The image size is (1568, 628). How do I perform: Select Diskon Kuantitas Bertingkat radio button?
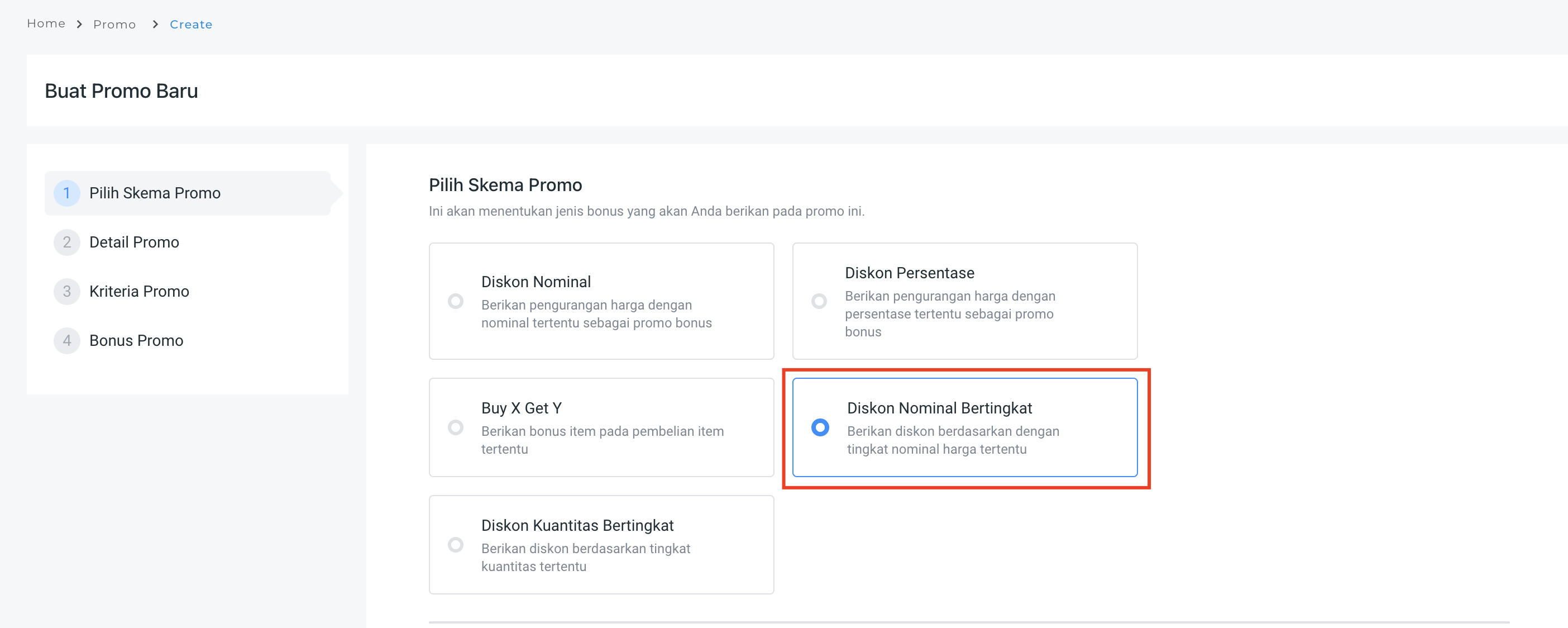[455, 545]
